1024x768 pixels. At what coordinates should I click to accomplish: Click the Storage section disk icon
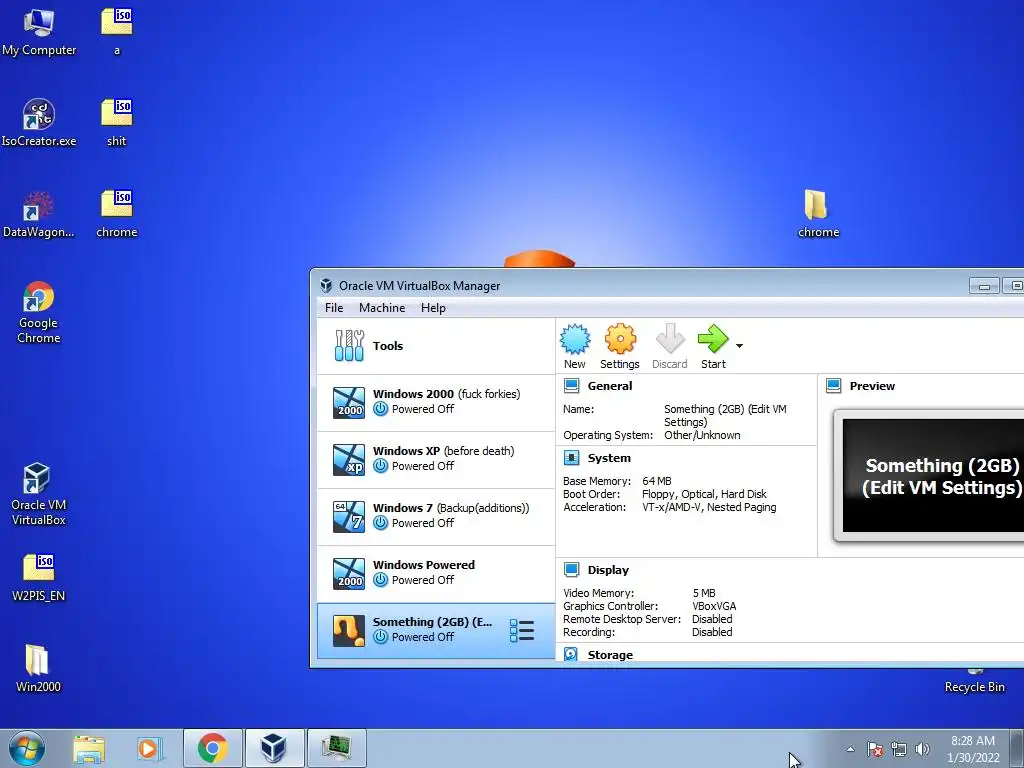pyautogui.click(x=571, y=654)
